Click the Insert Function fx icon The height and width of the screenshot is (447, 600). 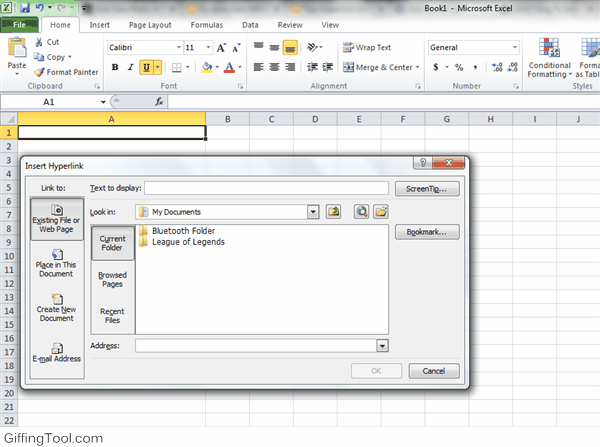click(159, 102)
